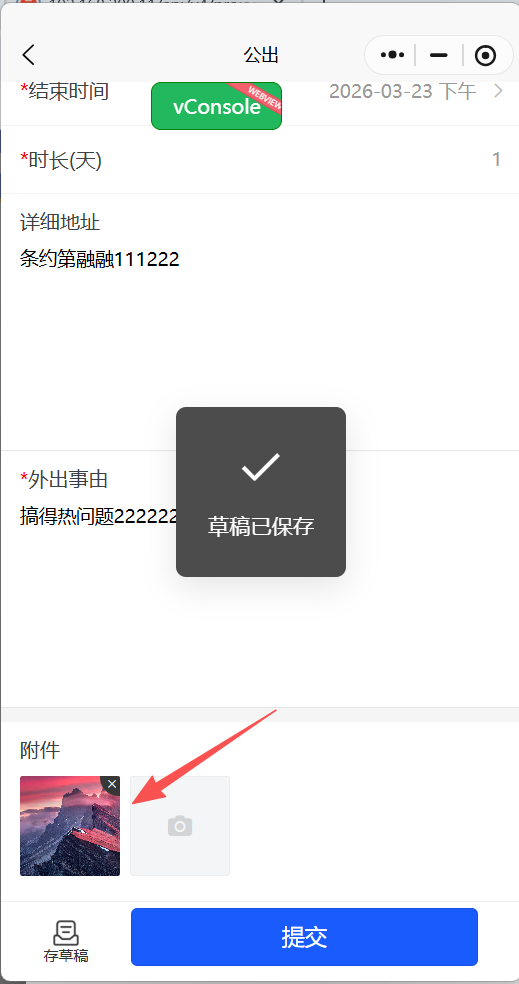
Task: Focus the 详细地址 text containing 条约第融融111222
Action: coord(100,259)
